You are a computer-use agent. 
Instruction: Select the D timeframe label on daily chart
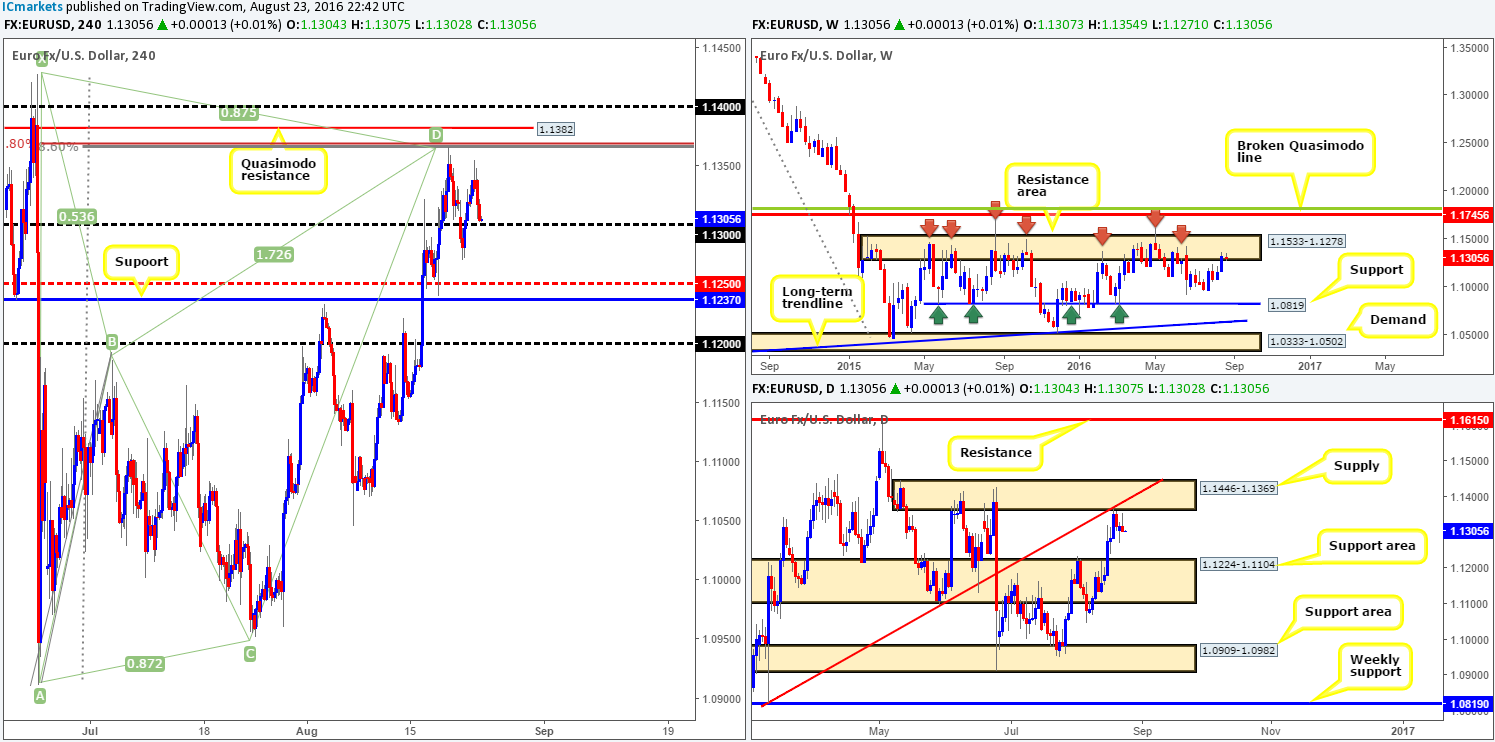[x=828, y=388]
